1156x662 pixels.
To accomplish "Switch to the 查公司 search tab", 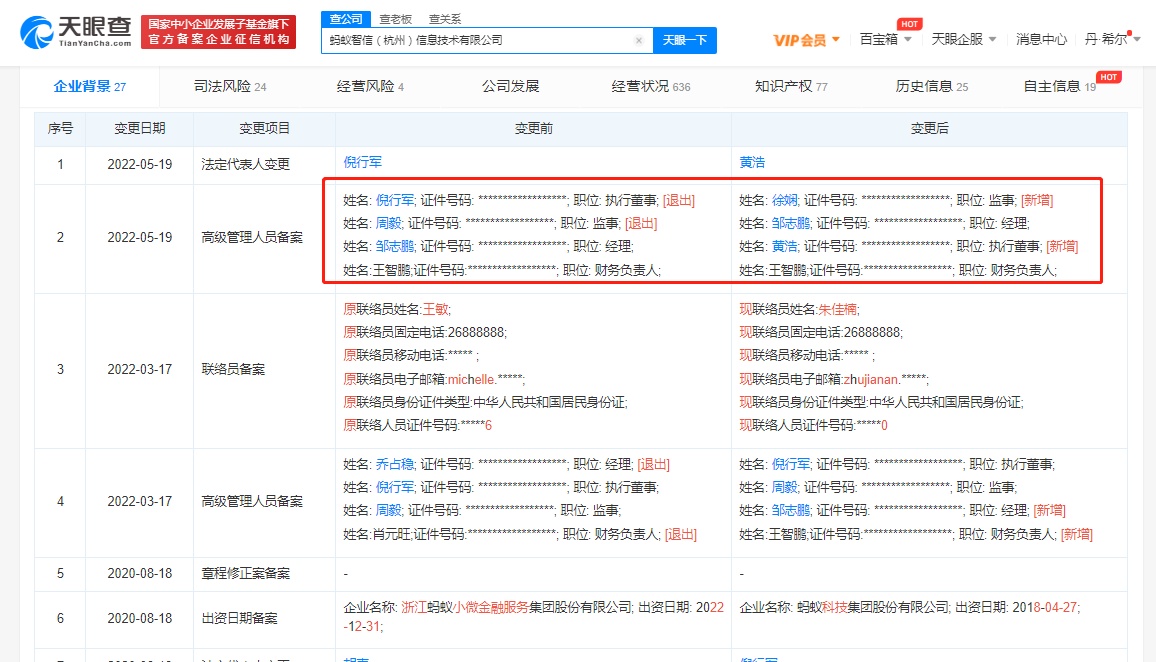I will tap(346, 18).
